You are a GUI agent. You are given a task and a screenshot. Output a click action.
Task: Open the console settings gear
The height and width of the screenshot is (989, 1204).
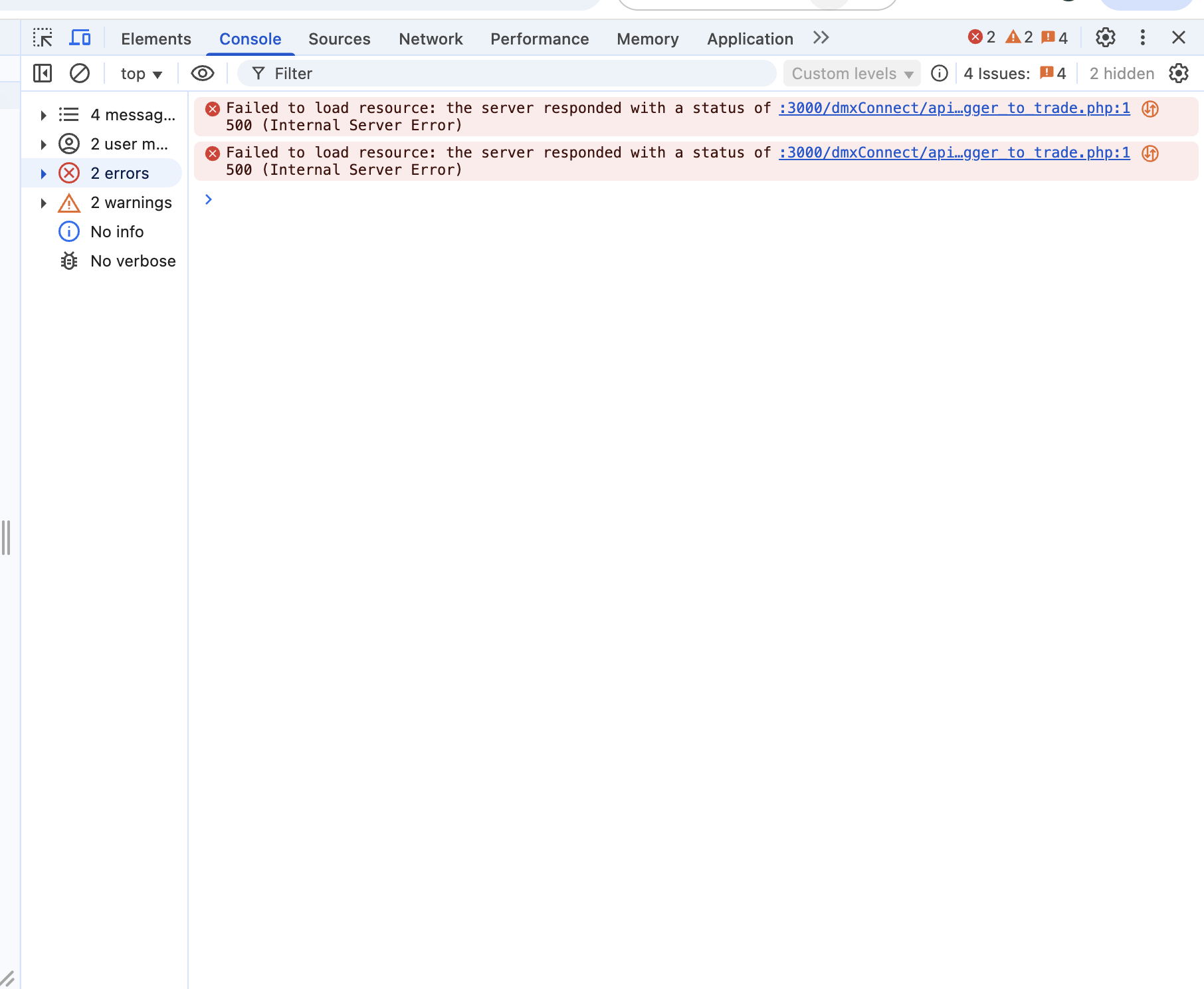point(1178,73)
